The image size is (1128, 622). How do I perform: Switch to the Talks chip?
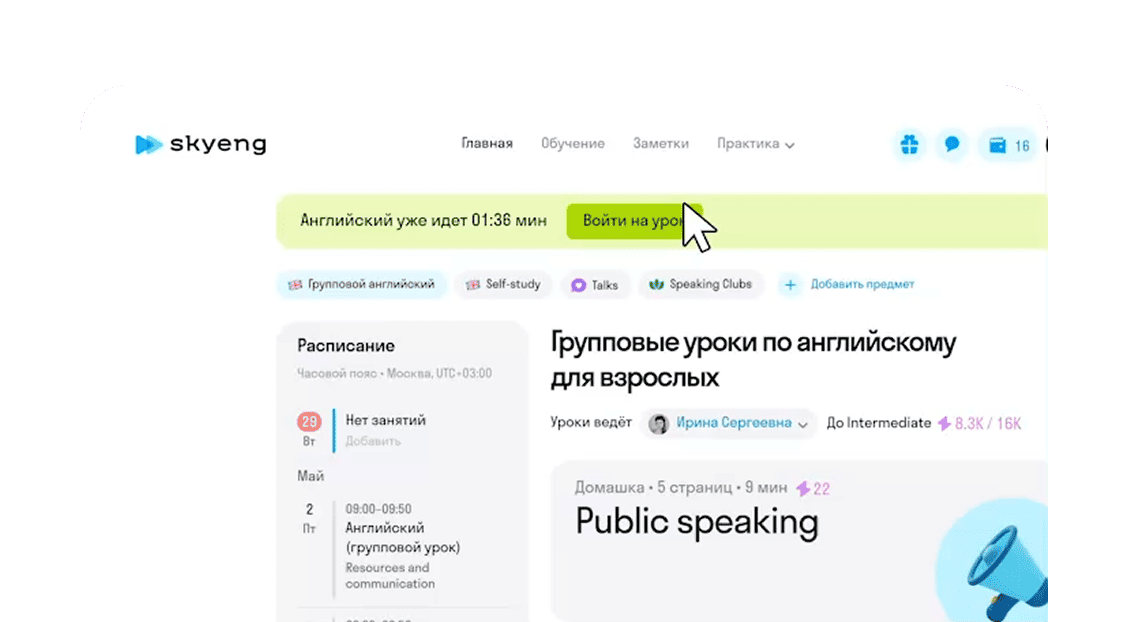coord(594,285)
